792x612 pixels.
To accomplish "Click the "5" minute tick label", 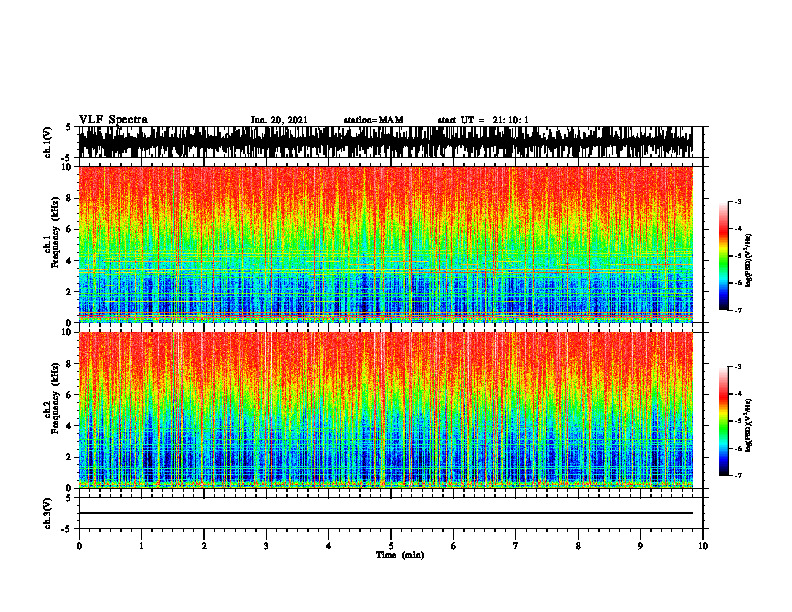I will tap(391, 546).
